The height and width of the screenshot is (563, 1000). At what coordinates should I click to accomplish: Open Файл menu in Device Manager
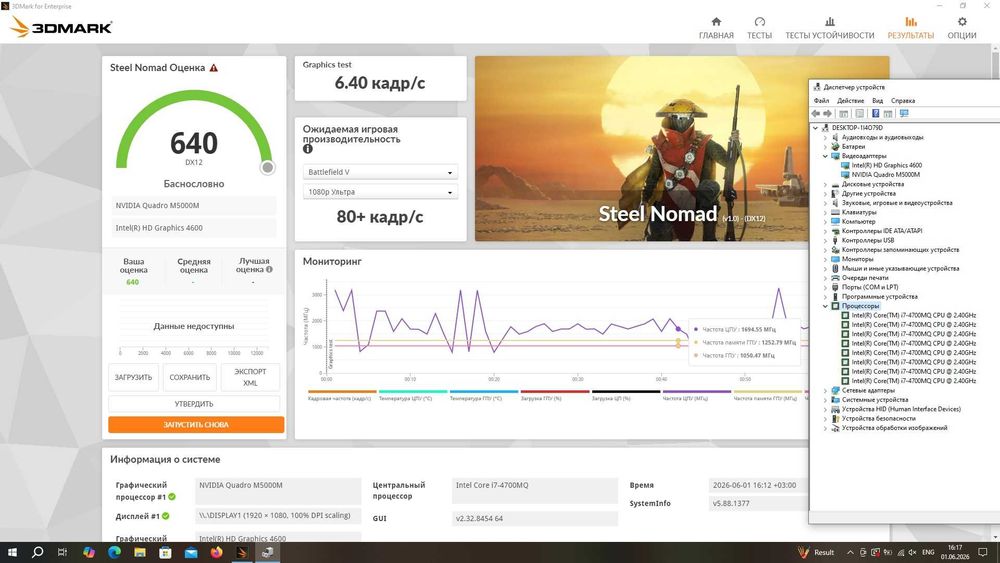tap(821, 101)
